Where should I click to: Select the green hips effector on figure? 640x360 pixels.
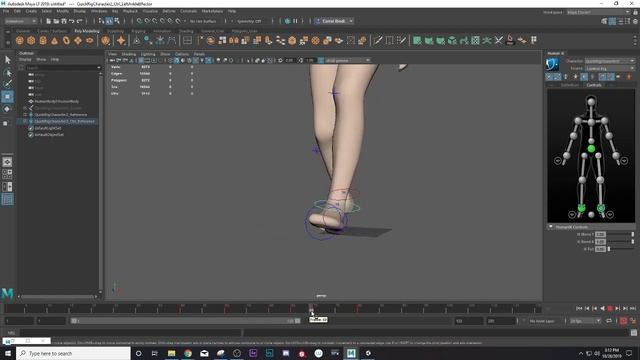point(591,149)
